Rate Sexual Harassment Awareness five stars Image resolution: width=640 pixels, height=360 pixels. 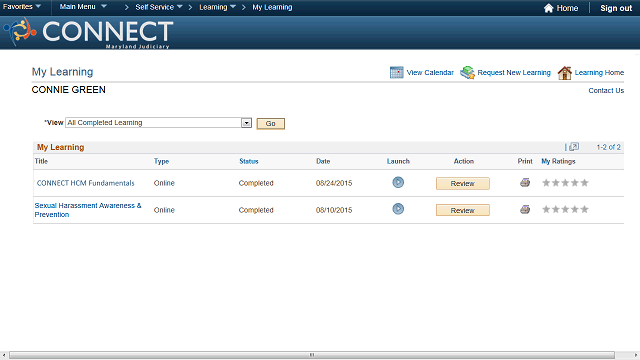tap(584, 209)
